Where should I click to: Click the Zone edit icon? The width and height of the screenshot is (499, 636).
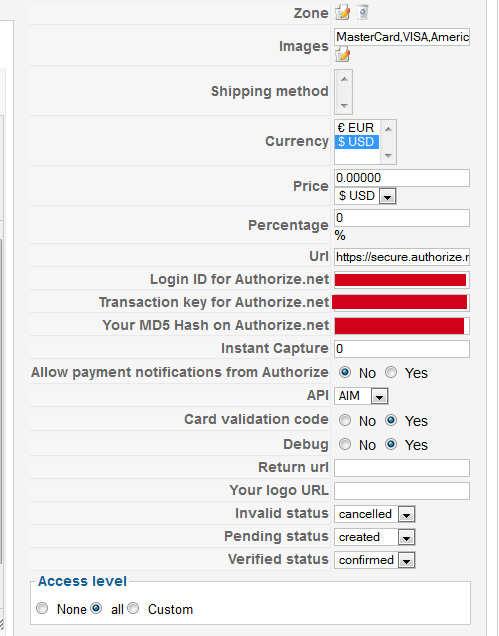point(342,13)
